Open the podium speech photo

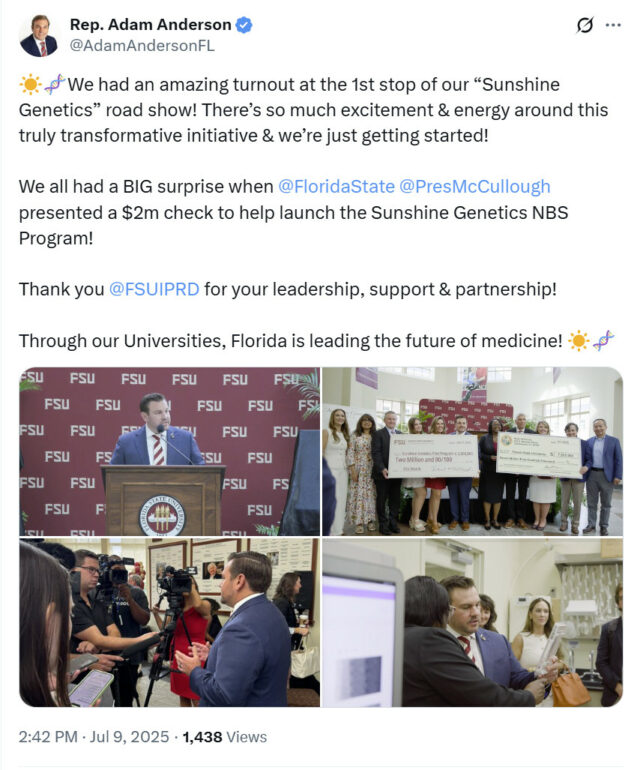[x=169, y=451]
